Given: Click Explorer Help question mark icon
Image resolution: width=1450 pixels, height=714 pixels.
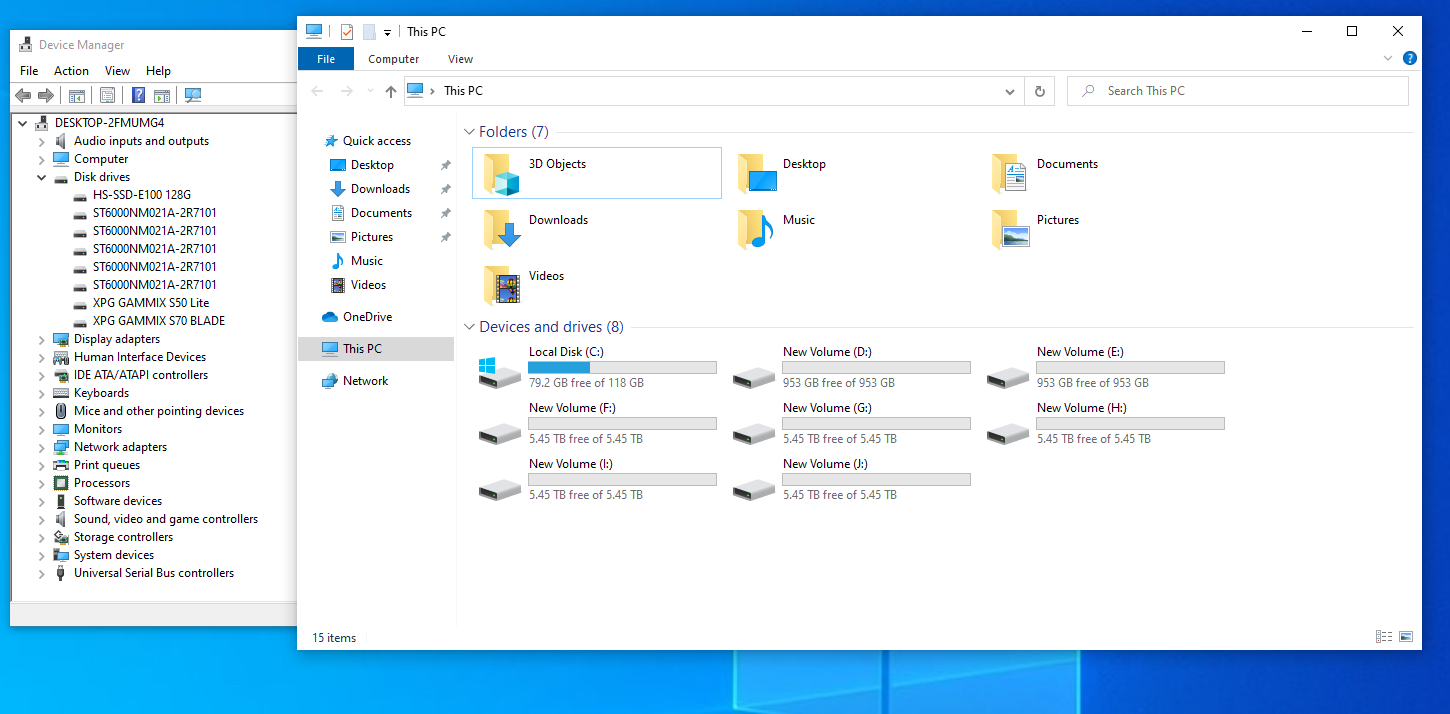Looking at the screenshot, I should tap(1410, 59).
